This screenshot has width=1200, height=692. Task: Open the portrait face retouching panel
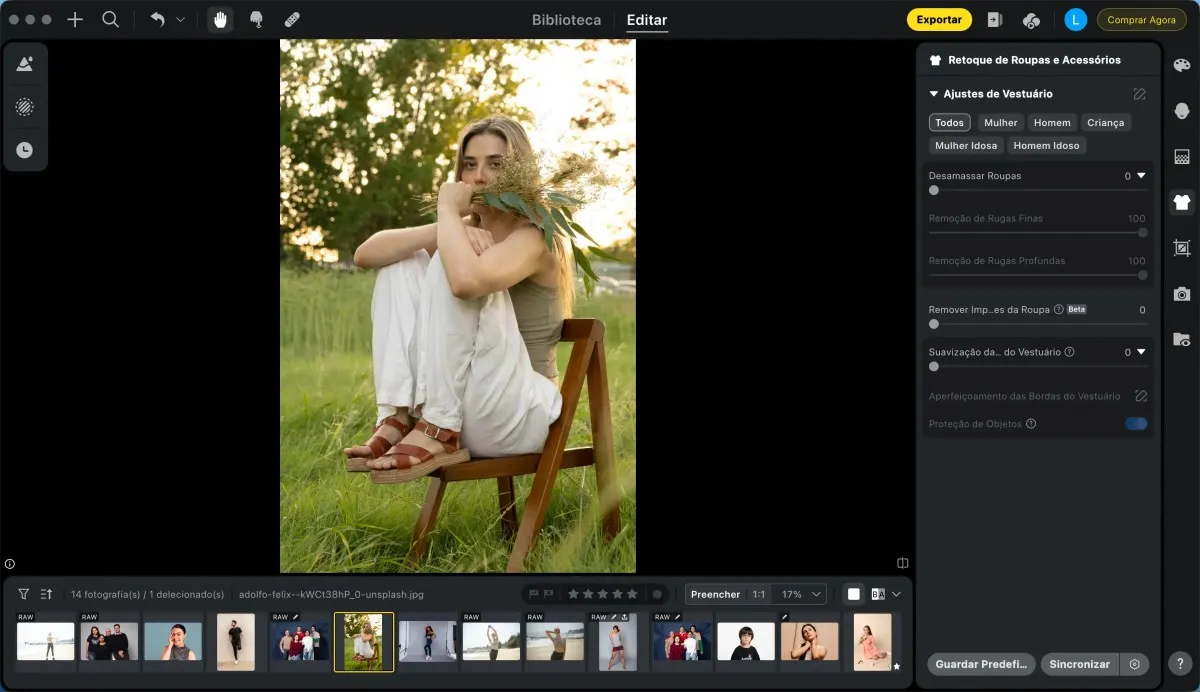[x=1182, y=111]
